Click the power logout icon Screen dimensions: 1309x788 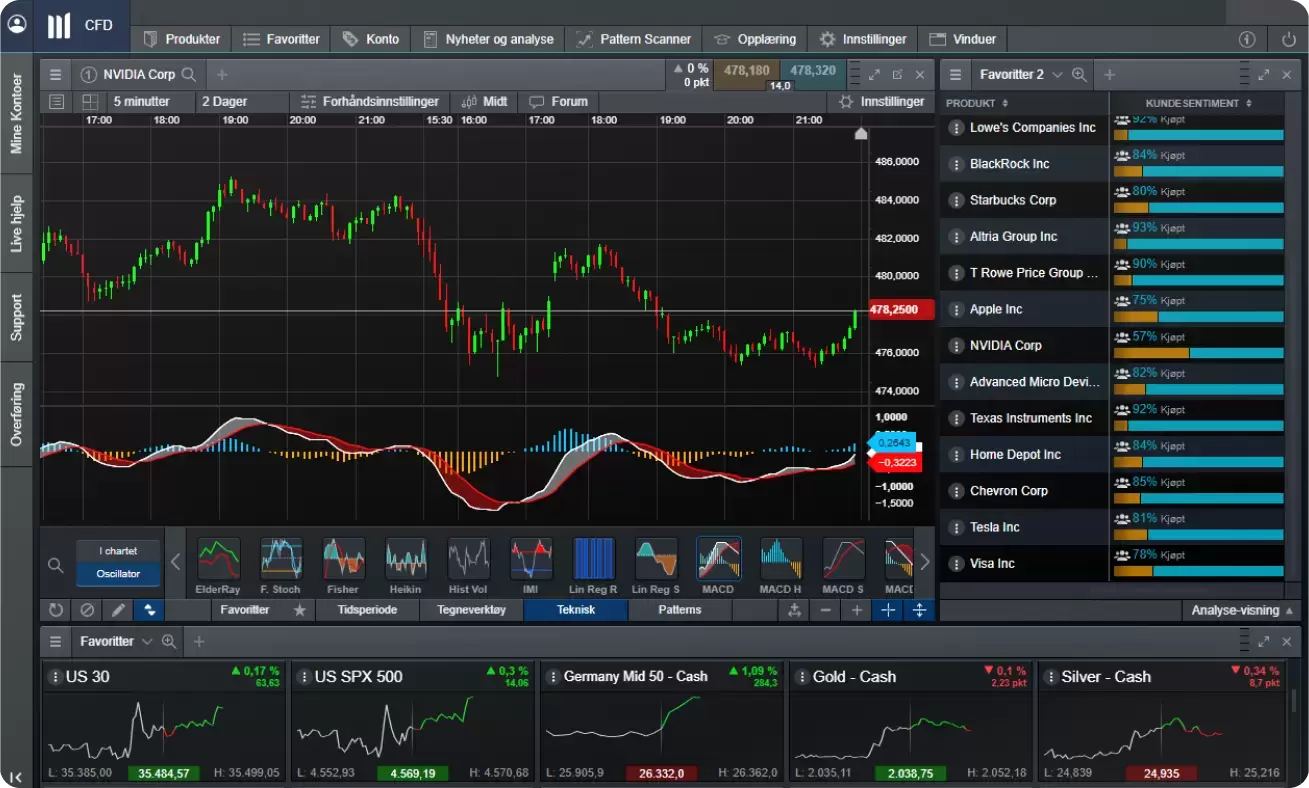pos(1288,40)
